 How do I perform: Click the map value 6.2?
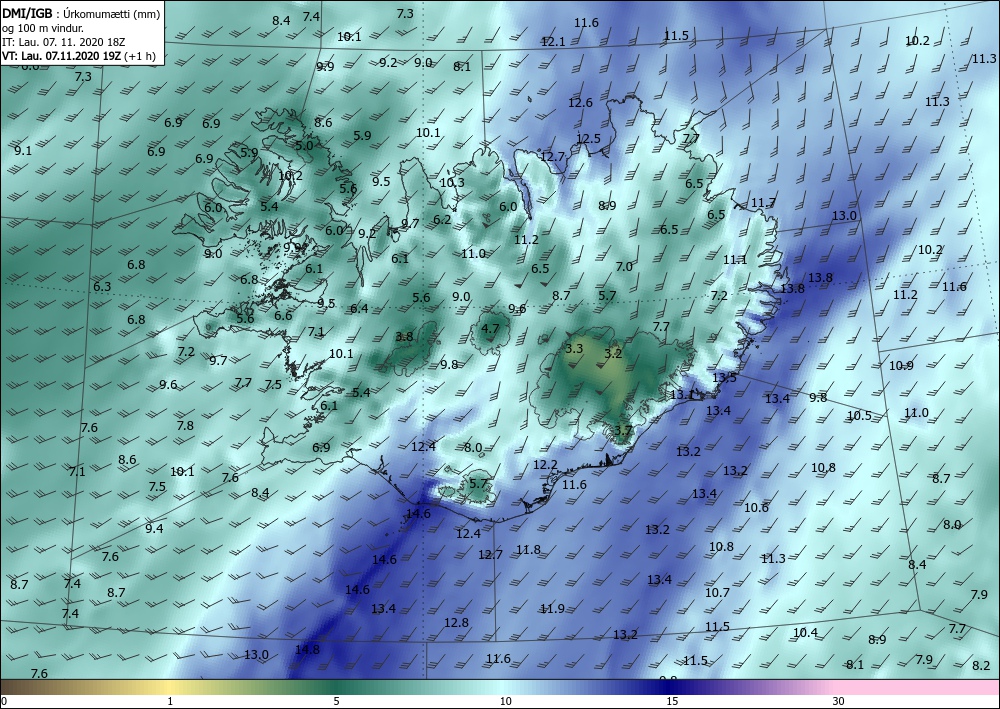point(442,219)
